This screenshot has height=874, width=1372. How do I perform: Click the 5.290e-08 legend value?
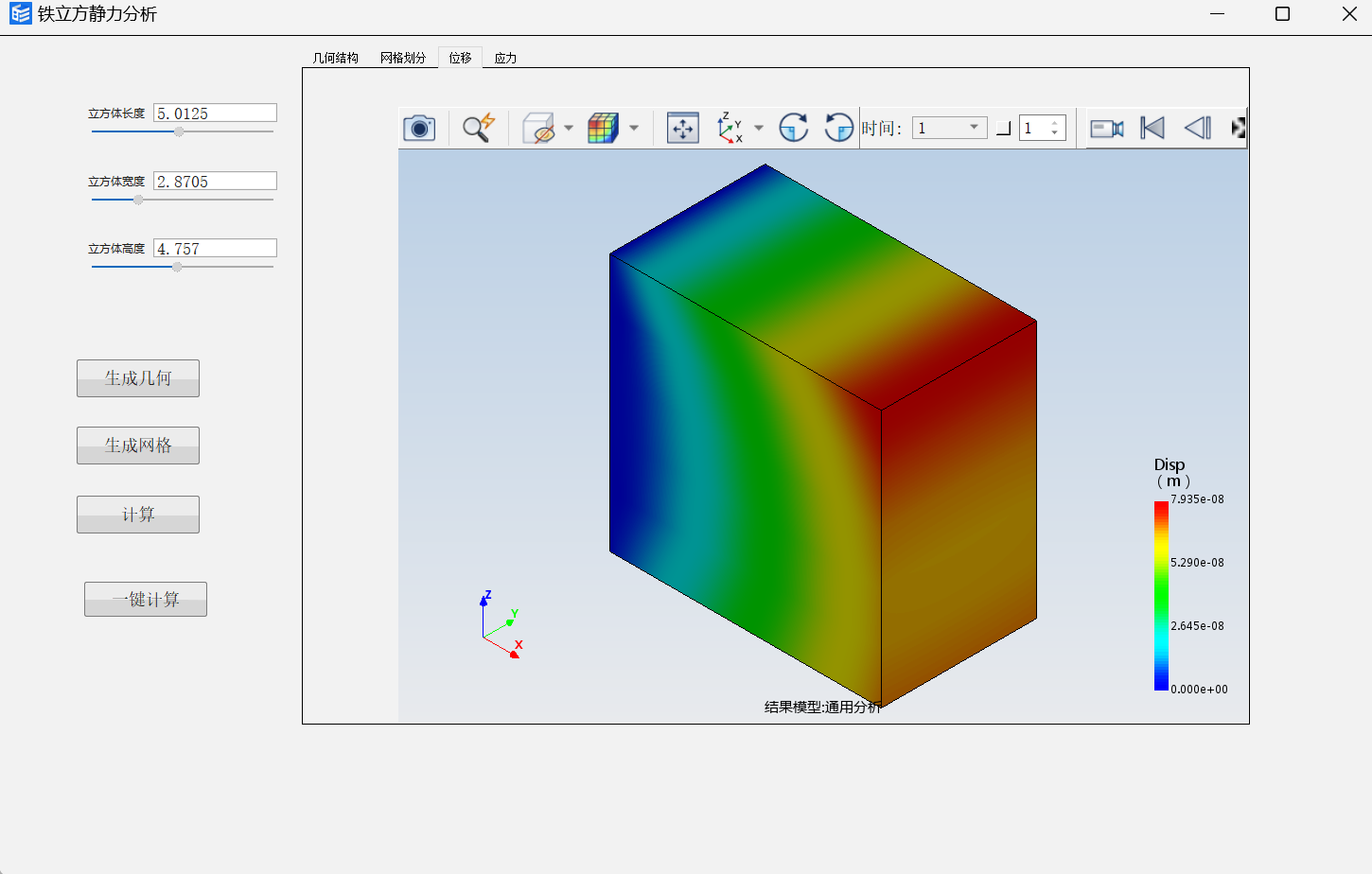click(1197, 563)
